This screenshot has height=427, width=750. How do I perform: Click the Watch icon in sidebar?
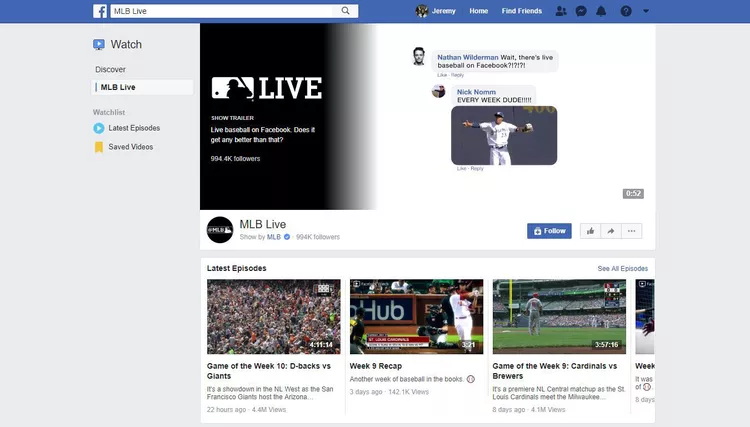[99, 44]
